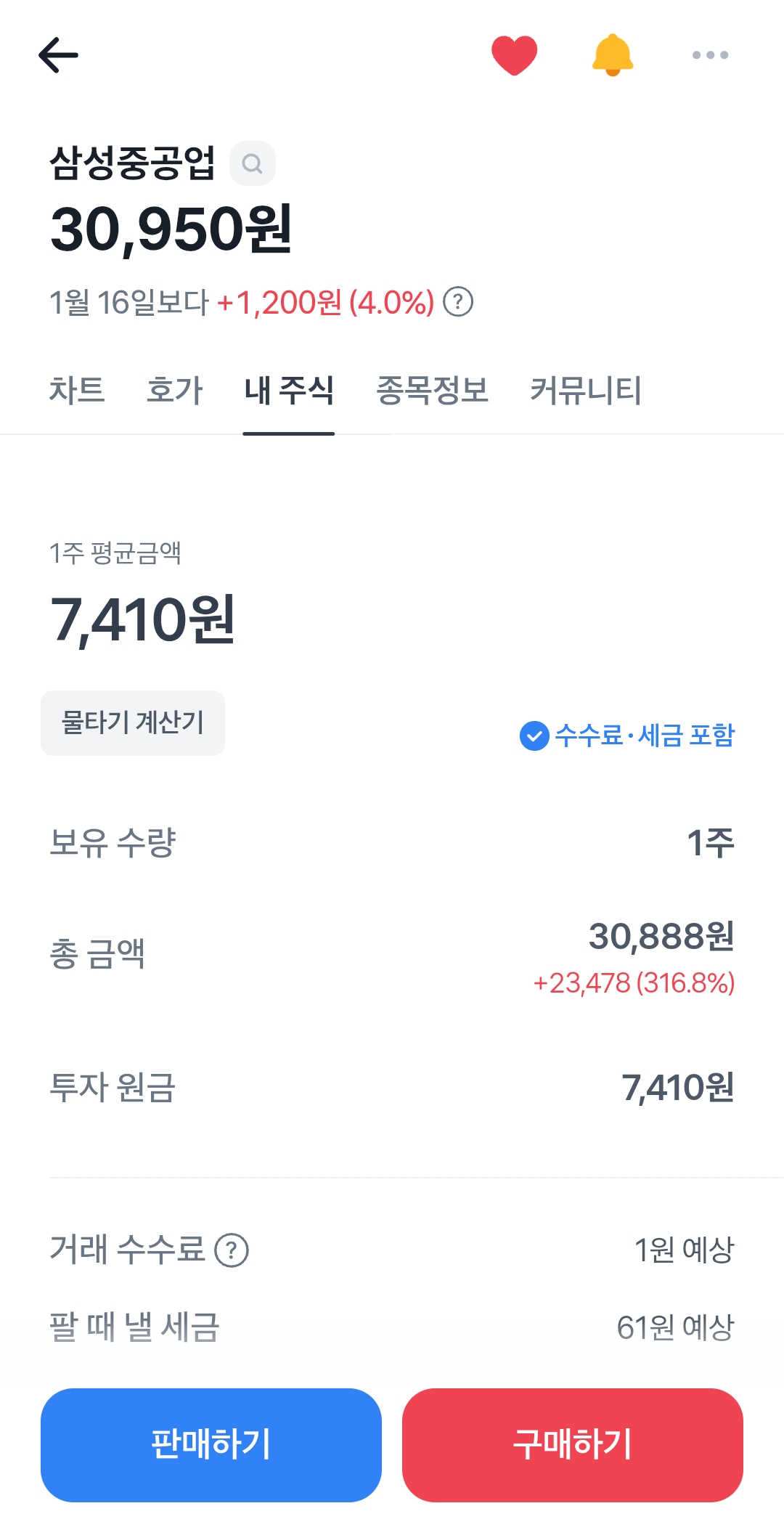
Task: Tap the 삼성중공업 stock name title
Action: click(132, 163)
